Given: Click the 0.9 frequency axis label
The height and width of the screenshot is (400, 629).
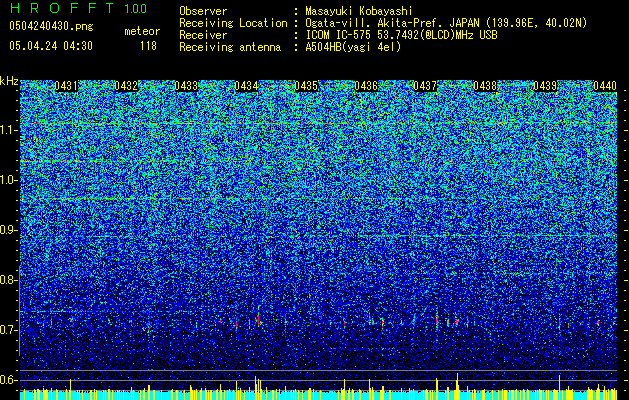Looking at the screenshot, I should click(9, 230).
